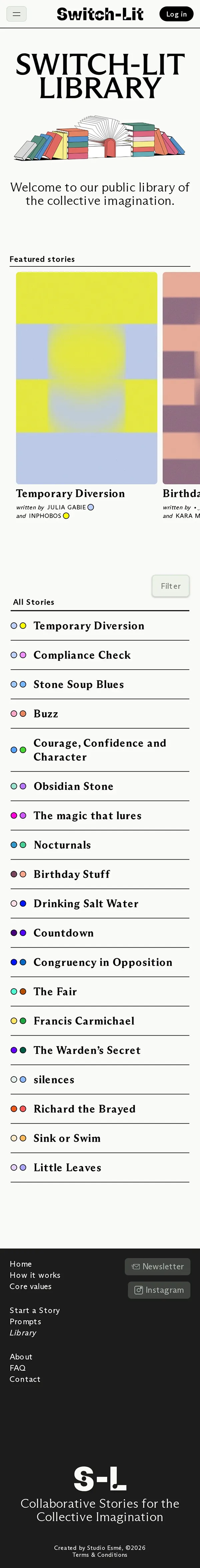Open the Filter dropdown
The image size is (200, 1568).
click(170, 586)
